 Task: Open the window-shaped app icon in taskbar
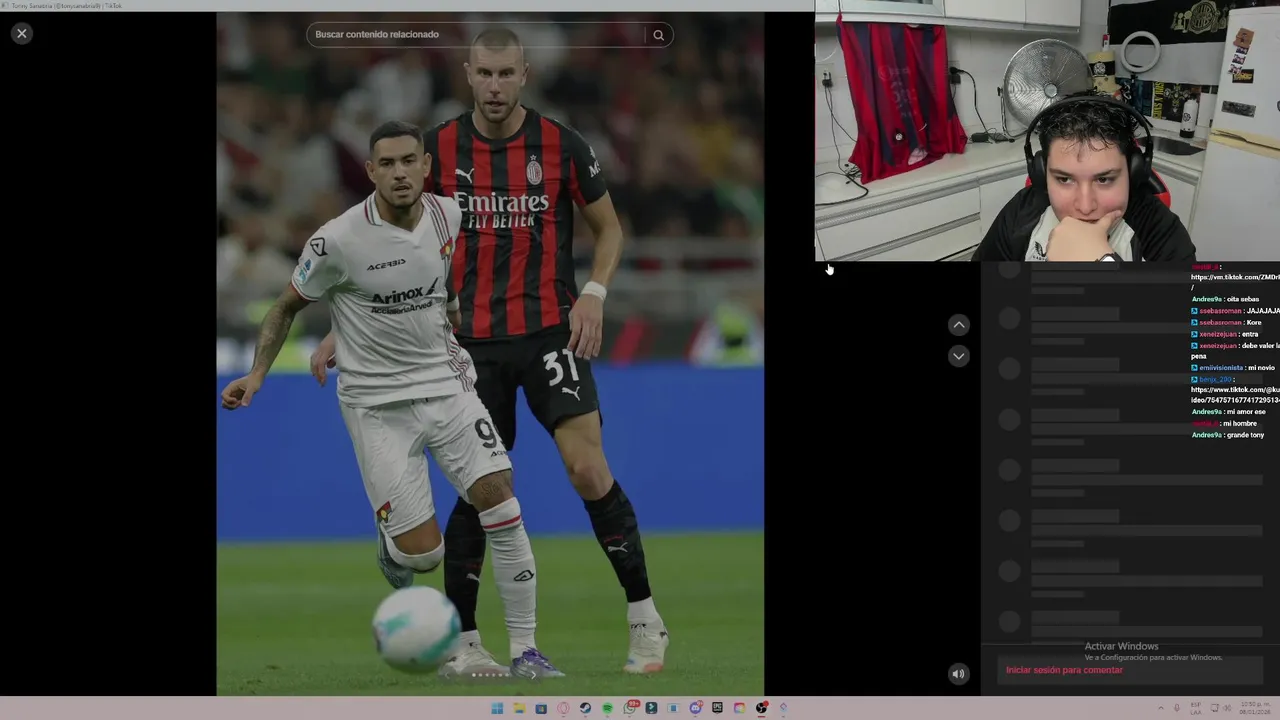[x=673, y=708]
